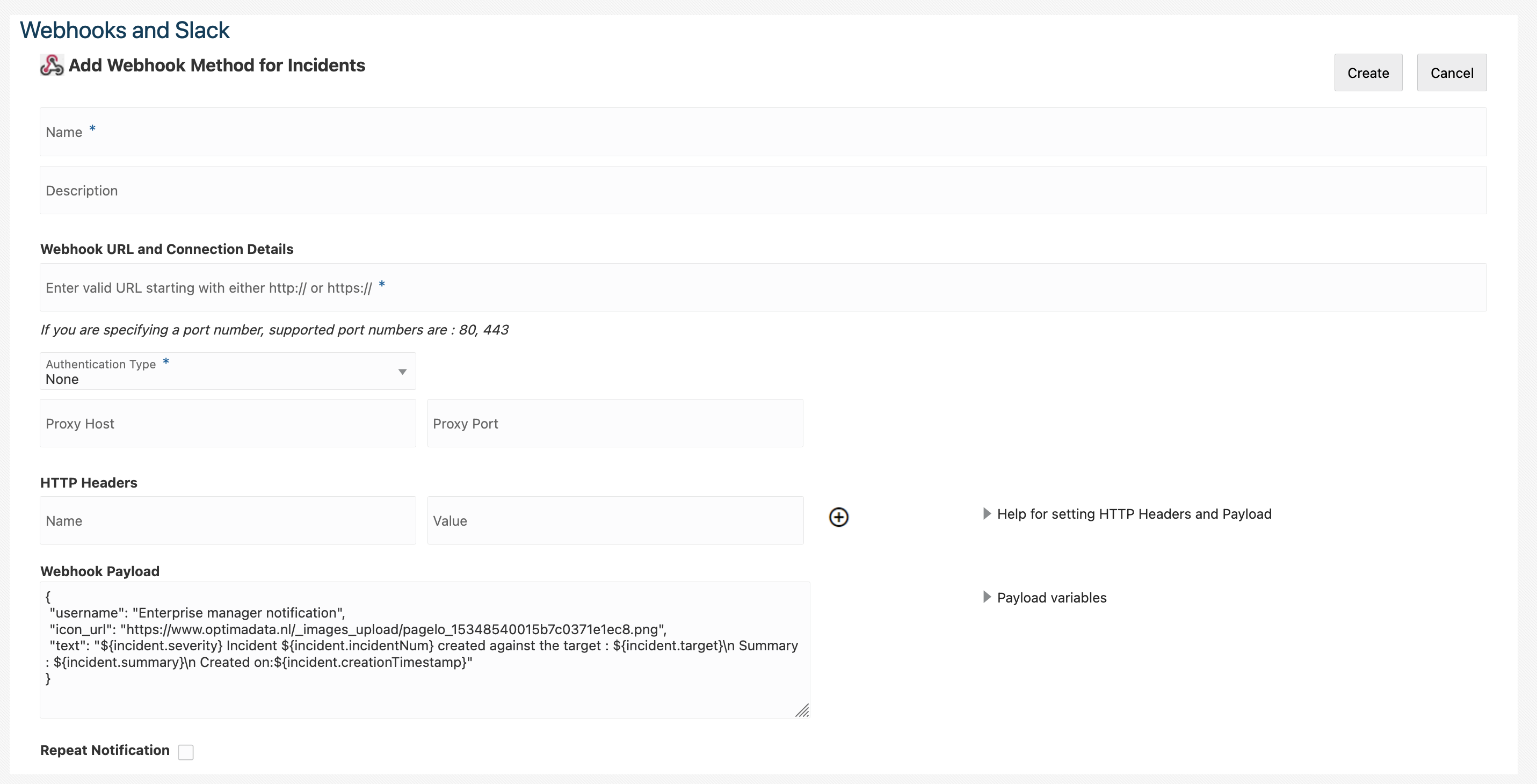Click the Cancel button
1537x784 pixels.
pyautogui.click(x=1451, y=73)
